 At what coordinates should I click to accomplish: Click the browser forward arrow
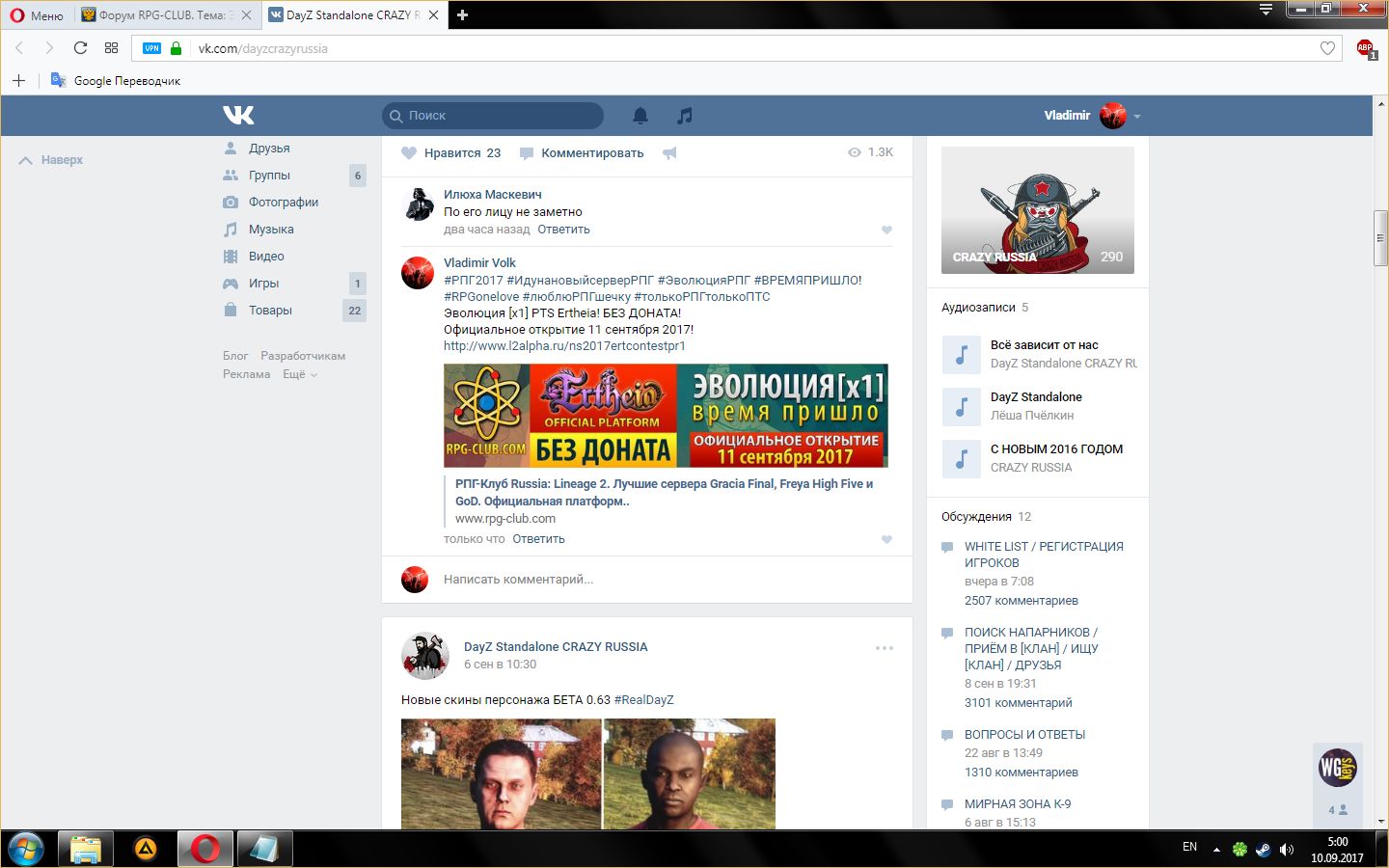tap(49, 48)
